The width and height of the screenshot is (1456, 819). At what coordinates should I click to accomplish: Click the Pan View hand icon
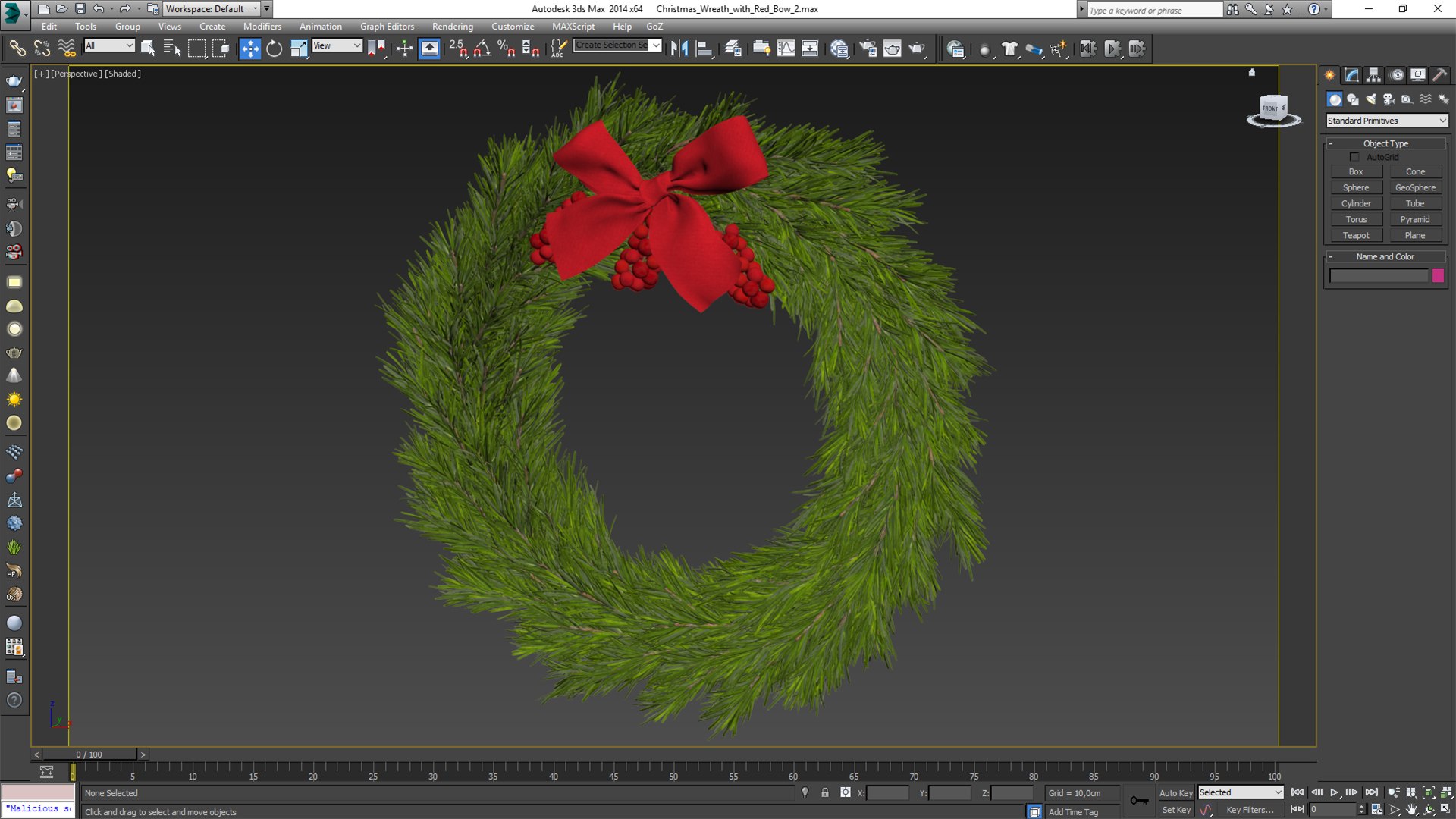click(1411, 810)
